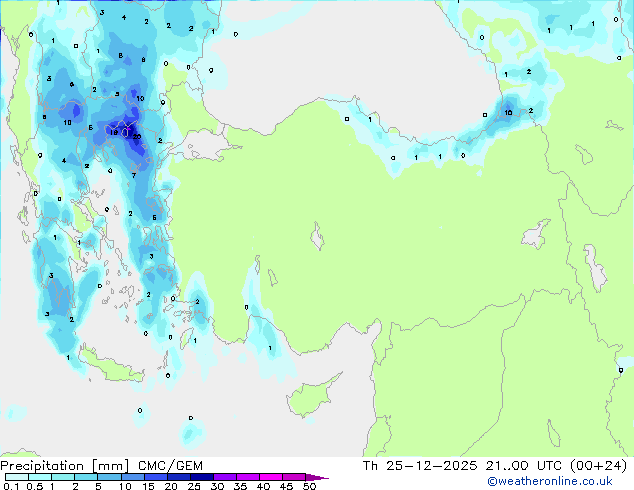Click the '35' legend scale label
Image resolution: width=634 pixels, height=490 pixels.
pos(240,486)
